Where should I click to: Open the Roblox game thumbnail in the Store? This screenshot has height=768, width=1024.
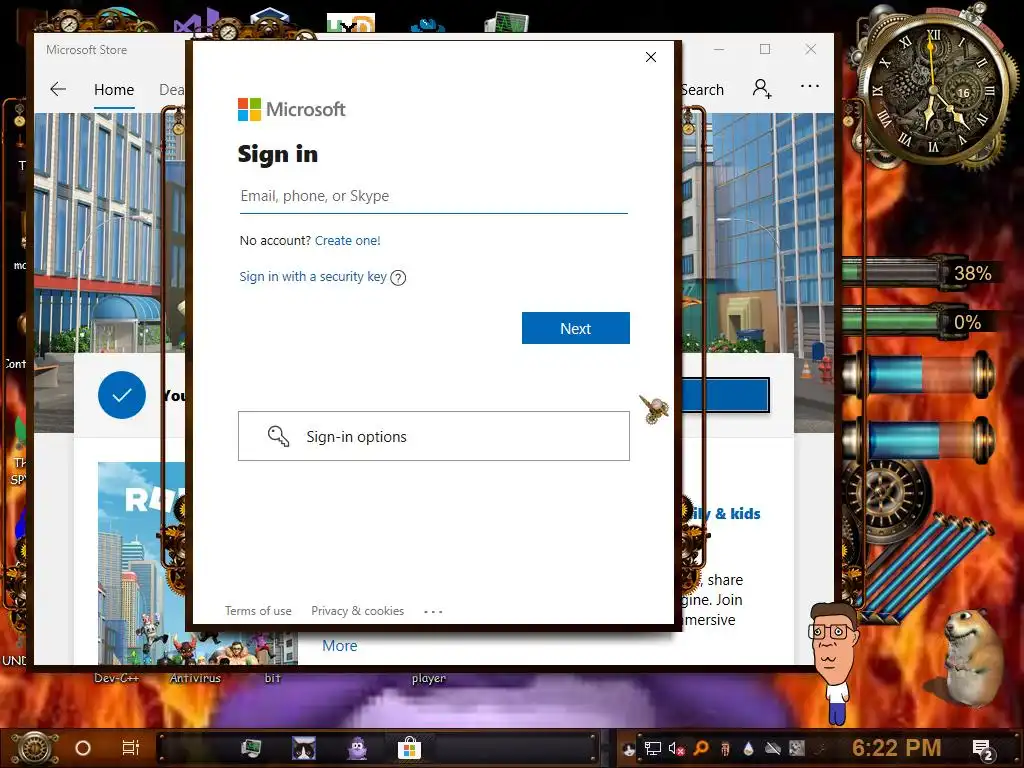(x=142, y=563)
